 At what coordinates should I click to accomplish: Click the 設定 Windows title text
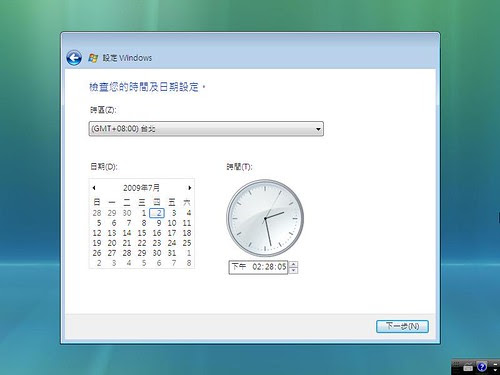(127, 58)
